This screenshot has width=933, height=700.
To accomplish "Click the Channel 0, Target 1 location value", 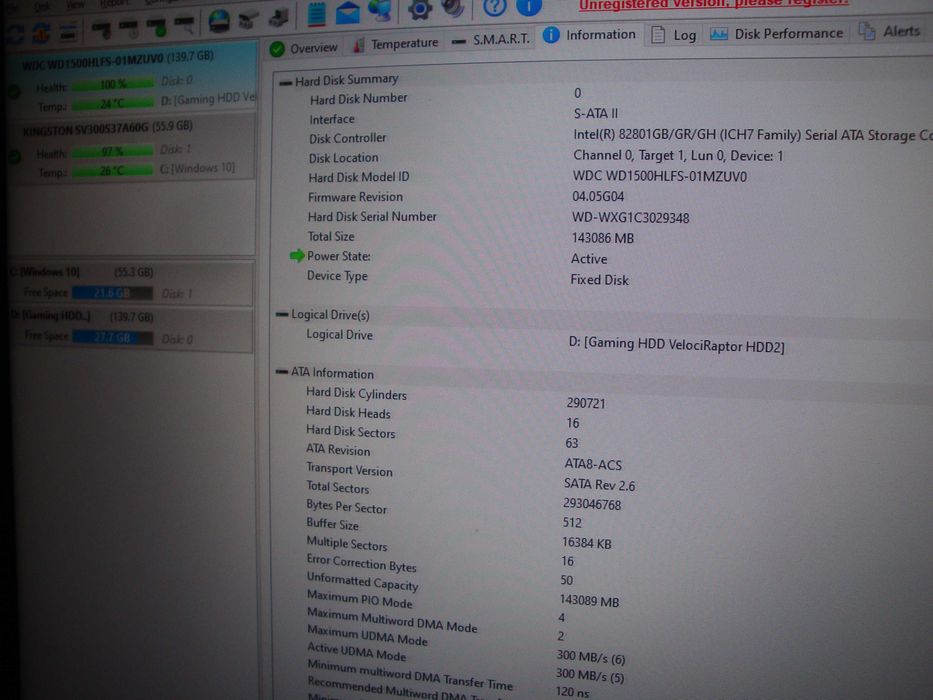I will pos(678,155).
